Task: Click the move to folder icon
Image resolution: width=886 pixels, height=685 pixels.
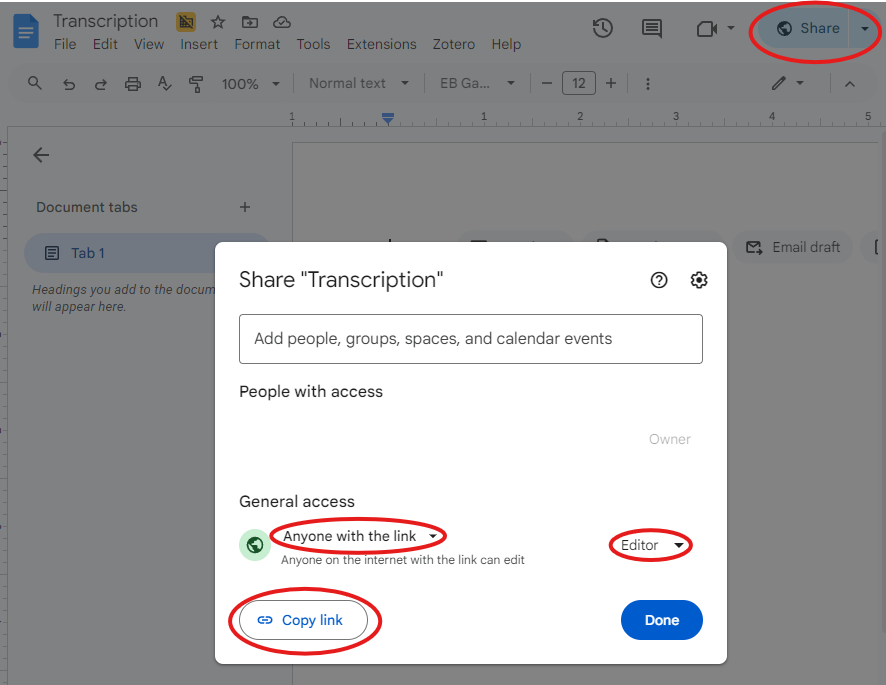Action: 250,22
